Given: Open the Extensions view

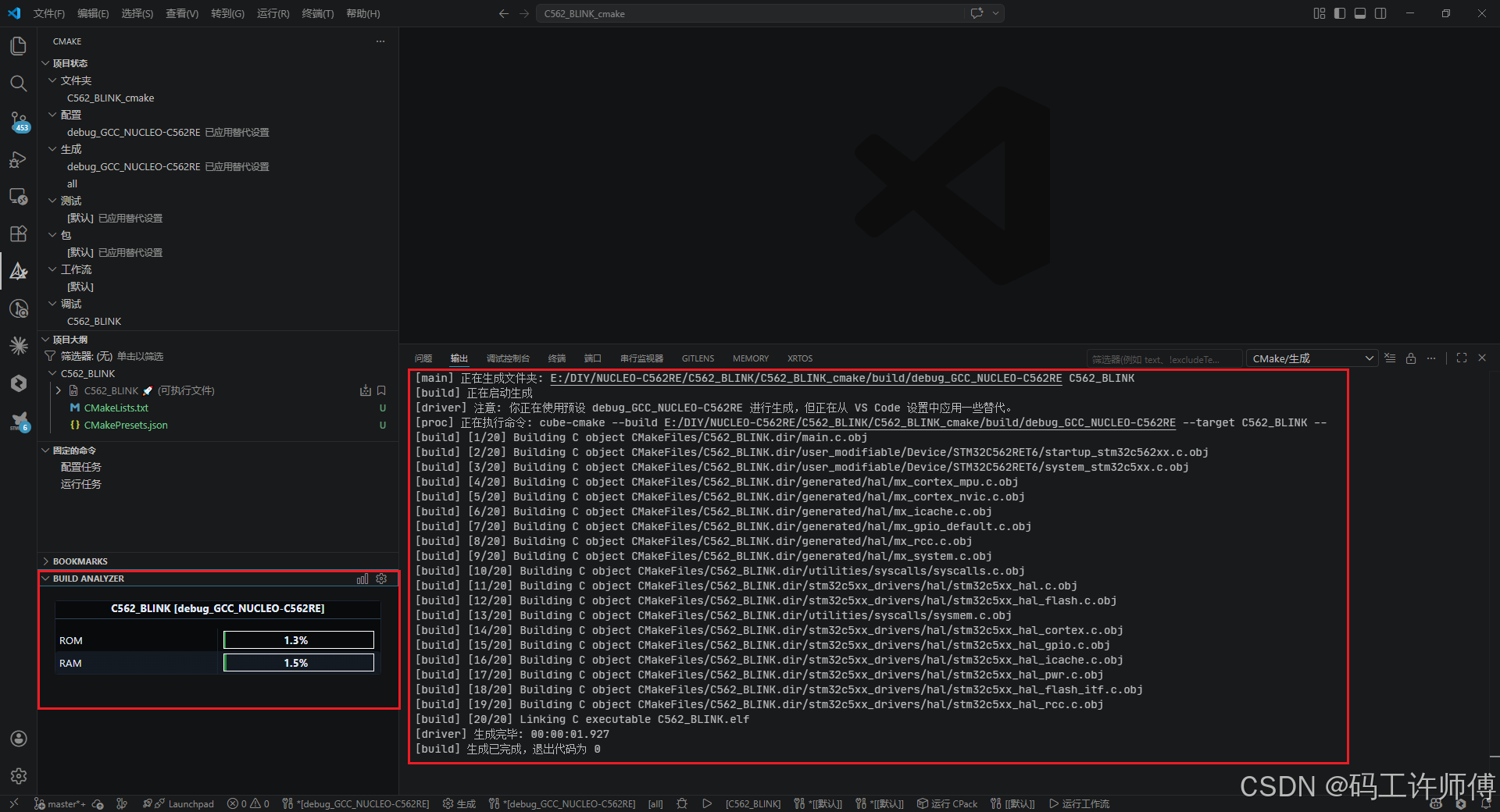Looking at the screenshot, I should point(19,233).
